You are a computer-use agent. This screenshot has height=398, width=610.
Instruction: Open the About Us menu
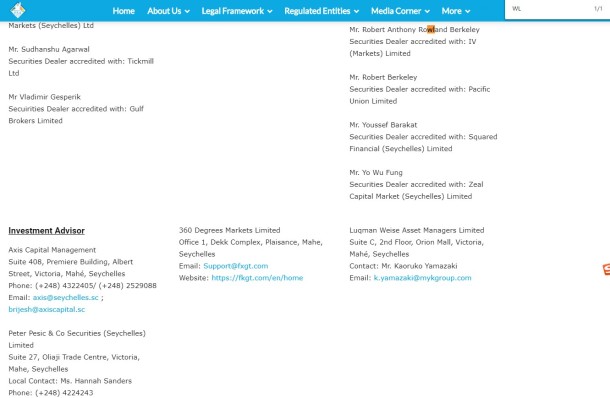[x=168, y=11]
